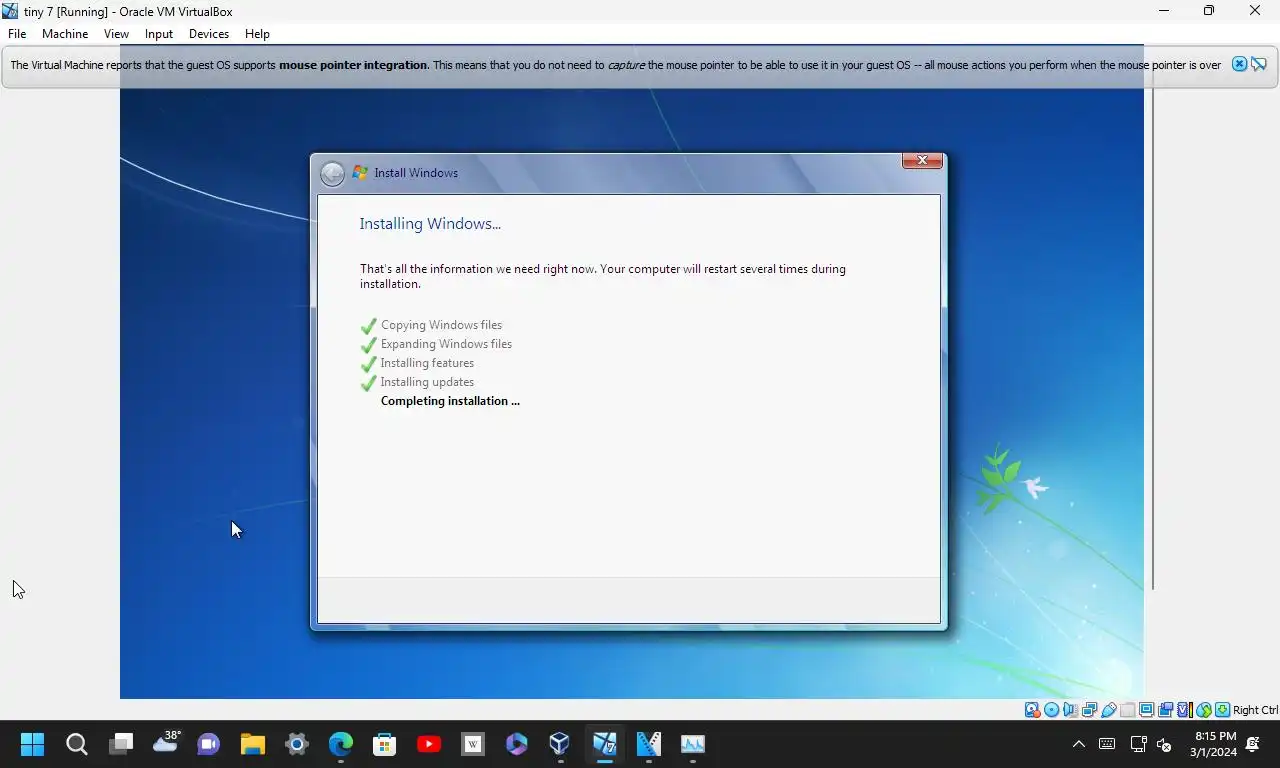Open the Devices menu
The image size is (1280, 768).
click(x=209, y=33)
